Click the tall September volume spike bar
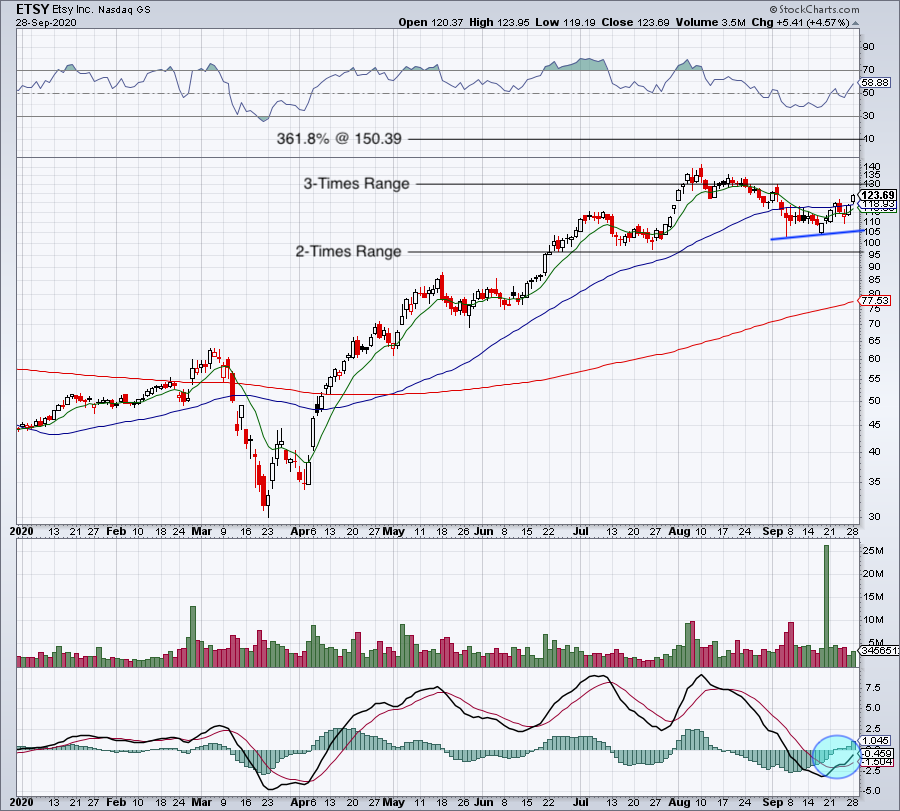Image resolution: width=900 pixels, height=811 pixels. coord(827,606)
